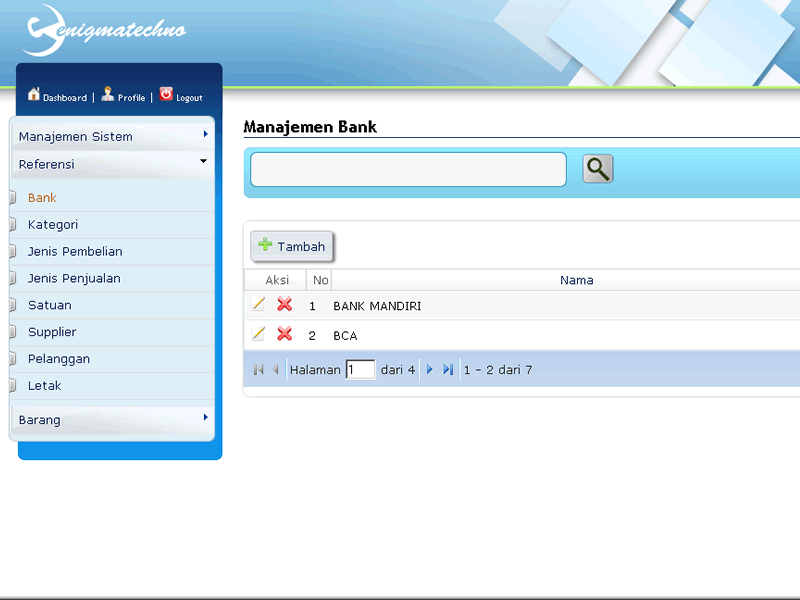Click the enigmatechno logo
Viewport: 800px width, 600px height.
tap(105, 31)
